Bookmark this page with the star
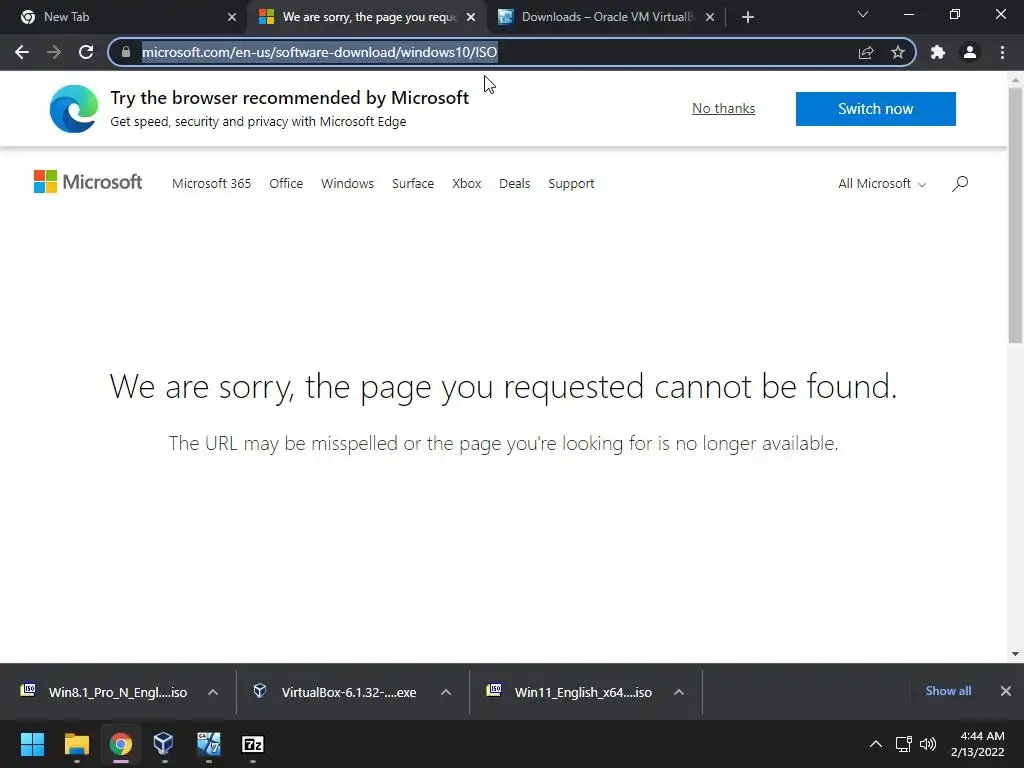This screenshot has height=768, width=1024. tap(898, 52)
